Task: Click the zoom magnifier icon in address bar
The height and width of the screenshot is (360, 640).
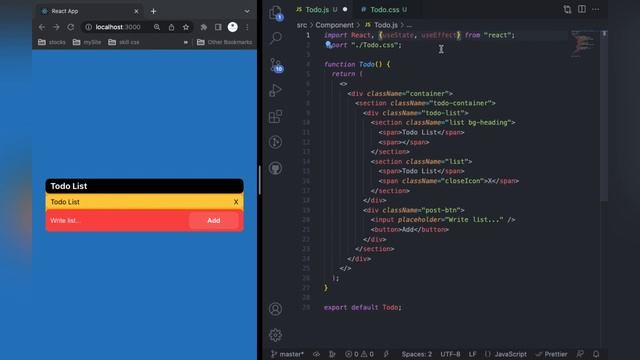Action: (x=157, y=27)
